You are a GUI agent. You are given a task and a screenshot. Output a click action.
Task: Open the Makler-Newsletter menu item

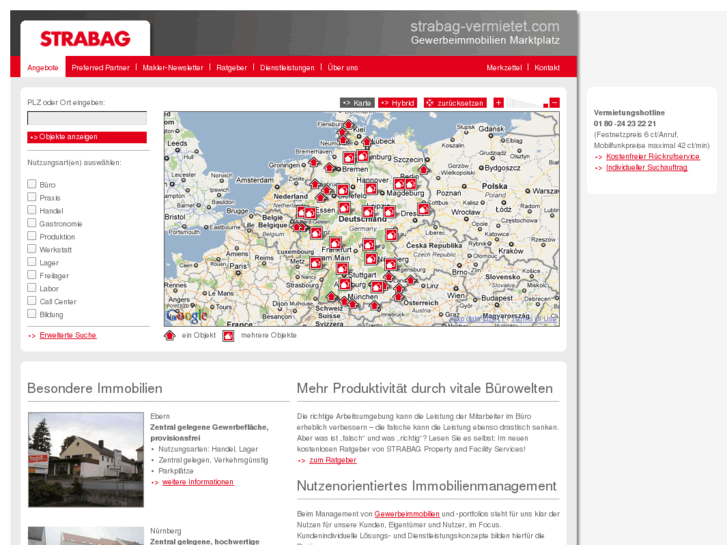[173, 68]
